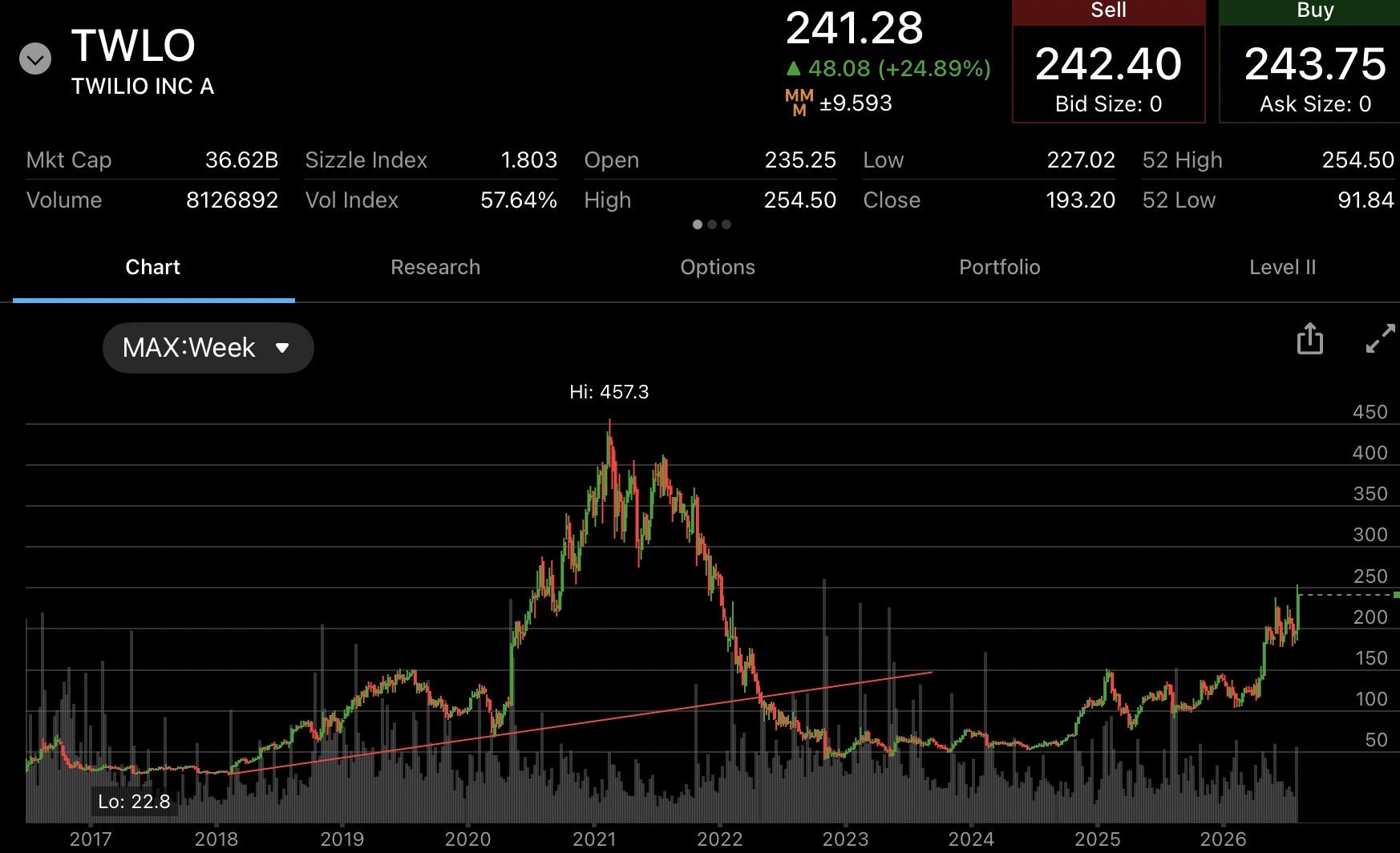This screenshot has height=853, width=1400.
Task: Tap the Open 235.25 row
Action: pyautogui.click(x=710, y=160)
